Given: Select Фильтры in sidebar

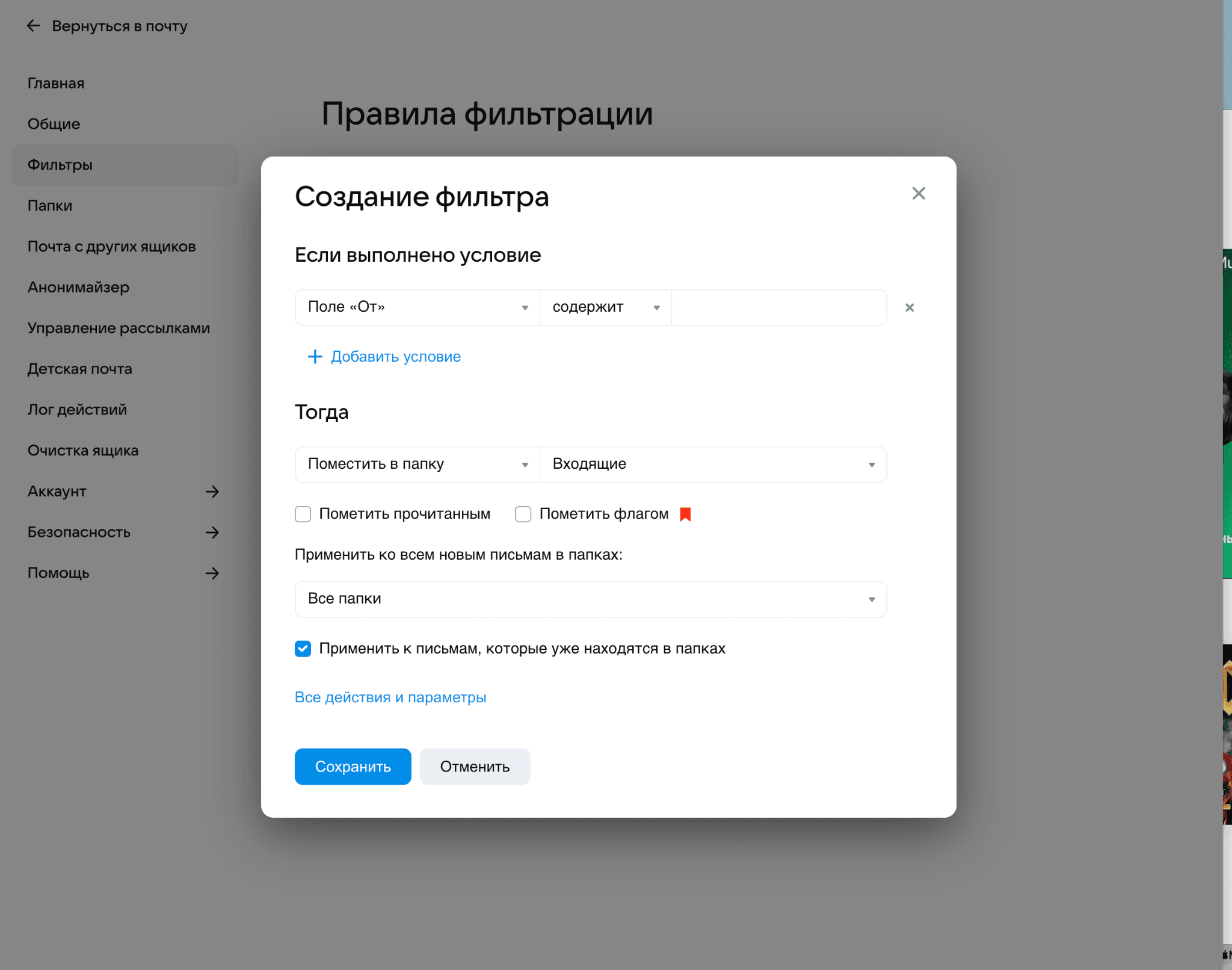Looking at the screenshot, I should [125, 165].
